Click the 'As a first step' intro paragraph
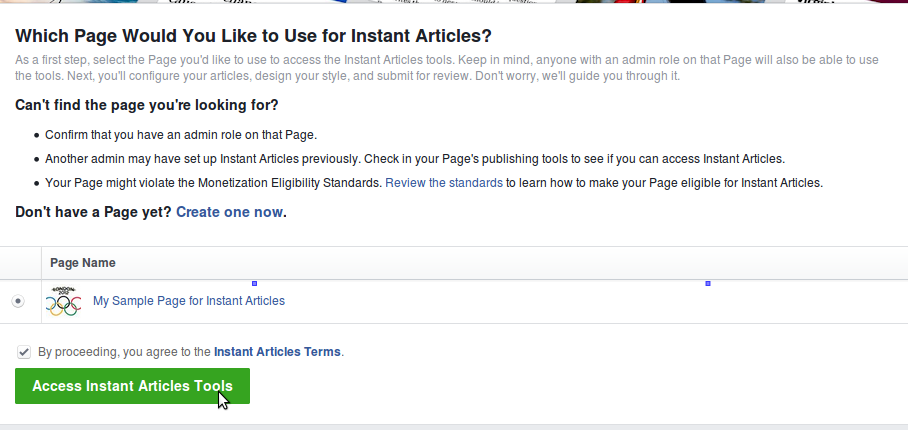Viewport: 908px width, 430px height. coord(446,68)
